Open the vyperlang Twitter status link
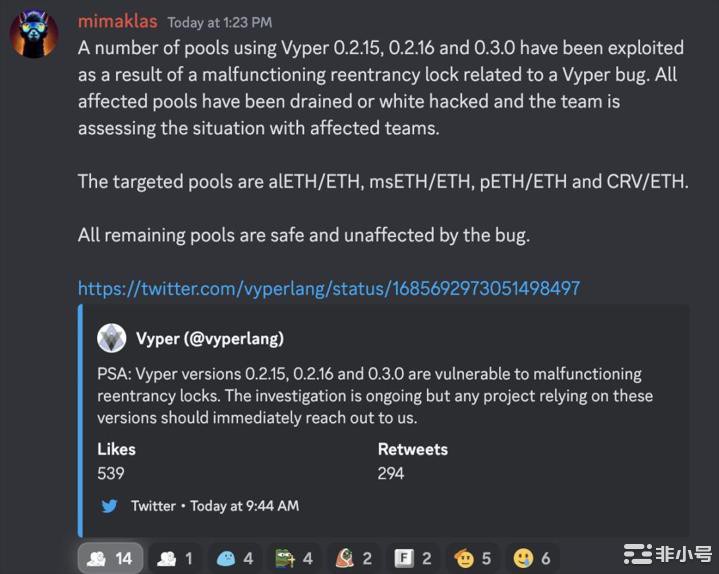Viewport: 719px width, 574px height. [328, 288]
